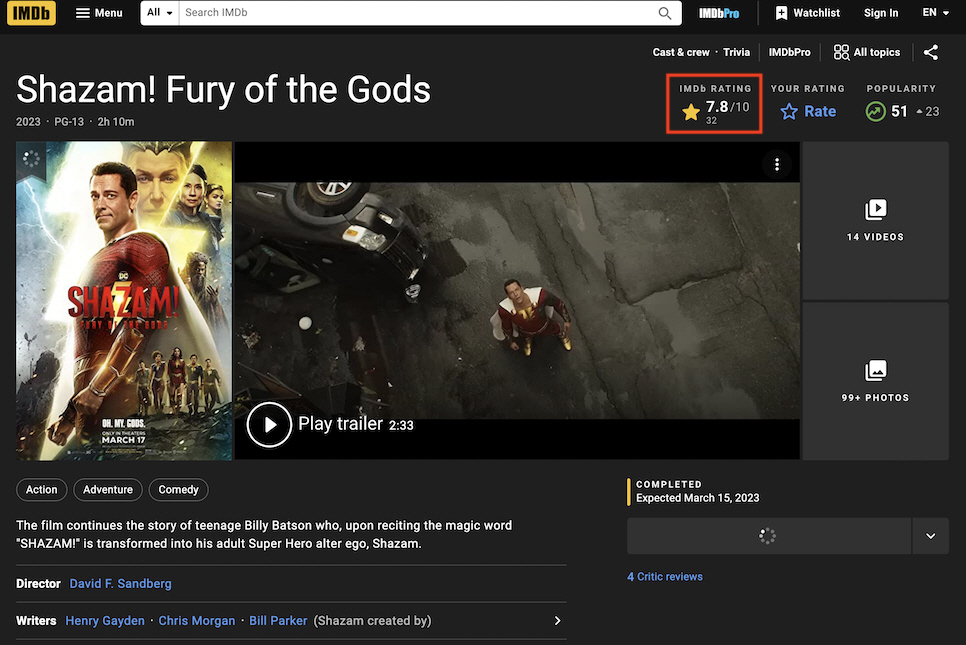The width and height of the screenshot is (966, 645).
Task: Click the 2023 release year
Action: point(28,122)
